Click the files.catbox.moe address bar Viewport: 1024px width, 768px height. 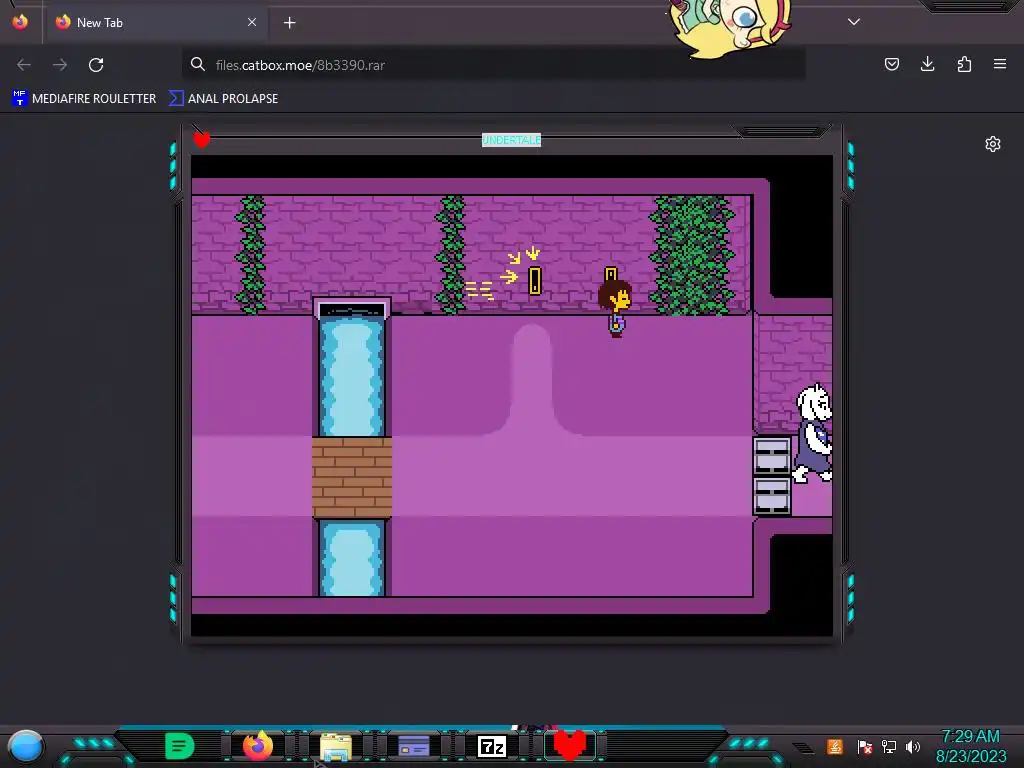click(x=493, y=65)
